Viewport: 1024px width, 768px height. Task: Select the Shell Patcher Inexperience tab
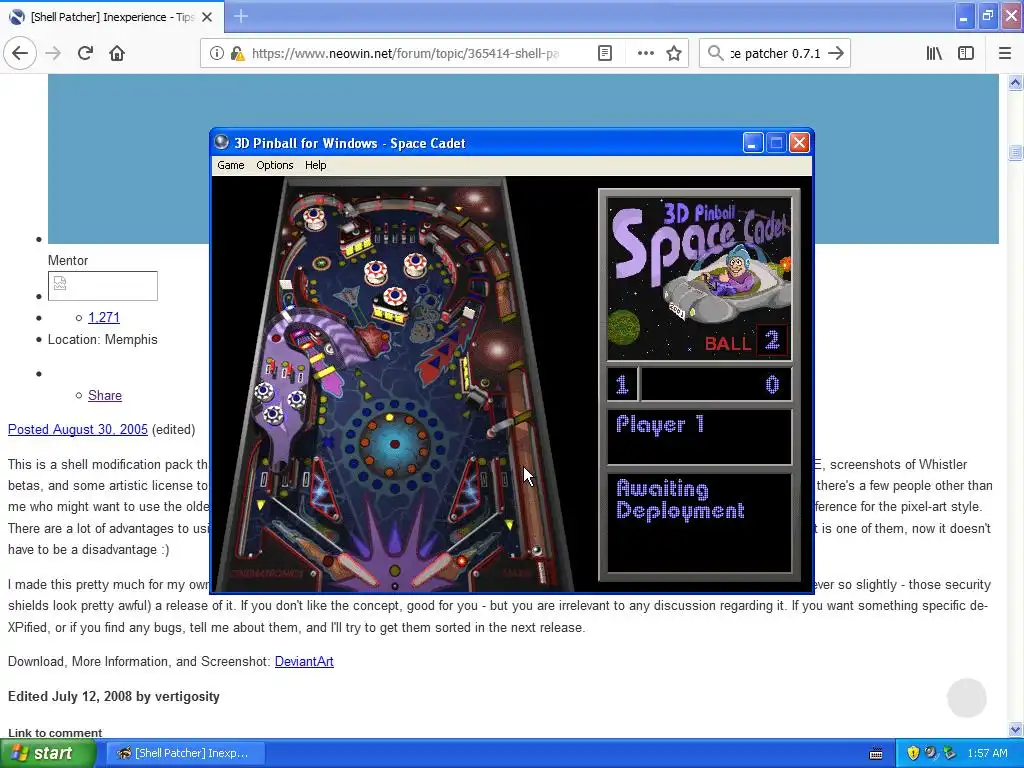coord(112,17)
